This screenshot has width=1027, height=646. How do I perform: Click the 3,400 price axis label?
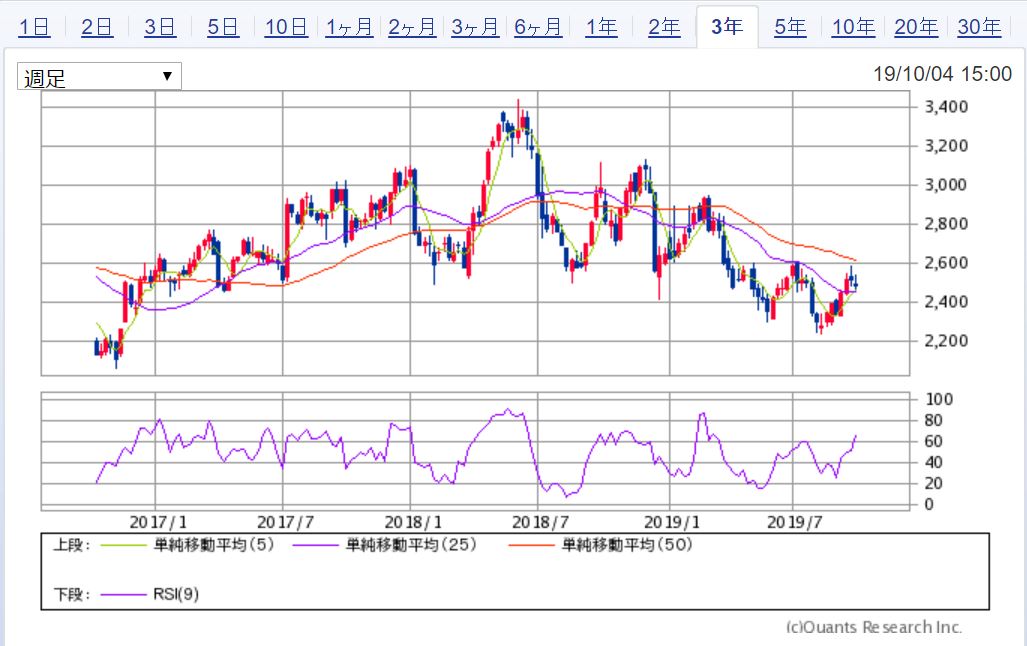pos(946,107)
